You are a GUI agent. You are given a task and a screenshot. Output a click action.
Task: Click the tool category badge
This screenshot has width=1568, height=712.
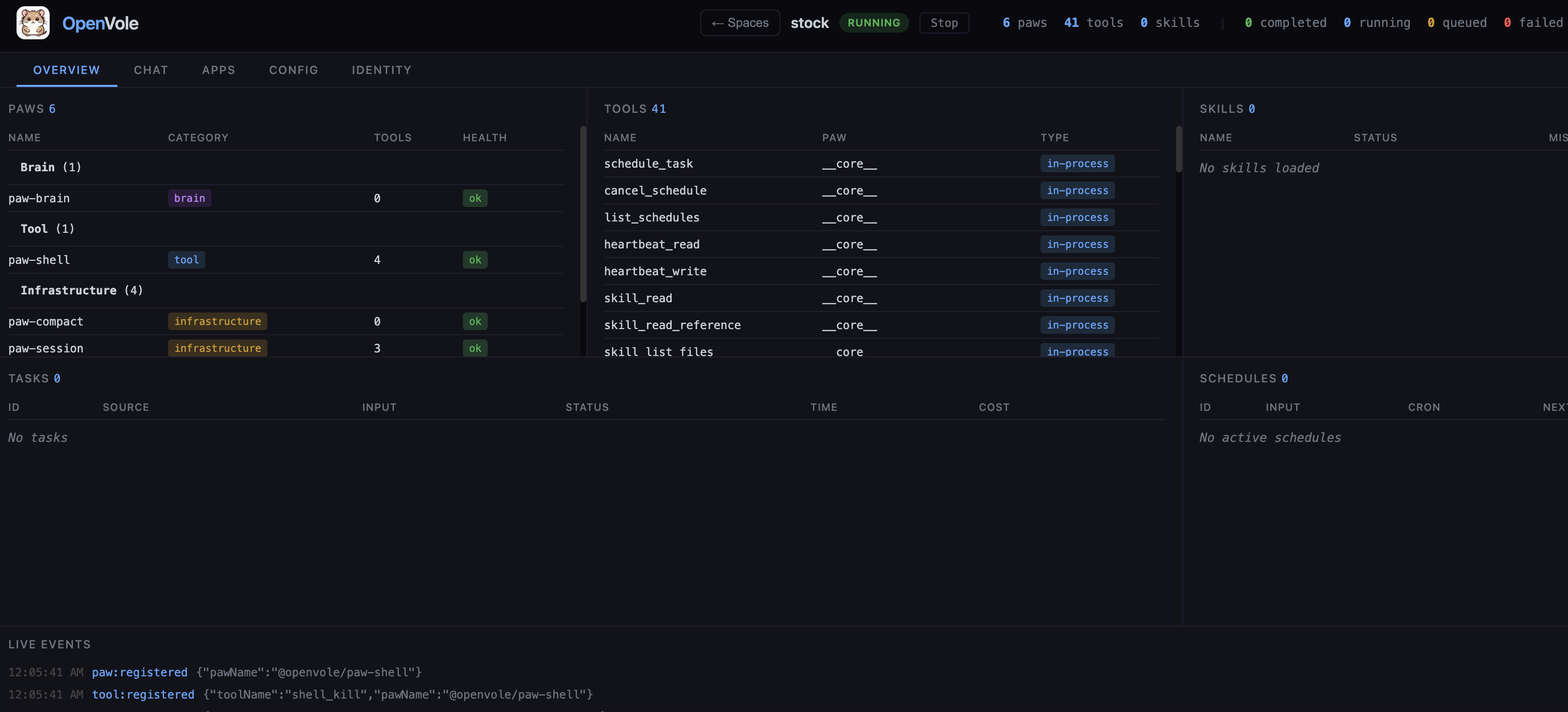pyautogui.click(x=186, y=259)
